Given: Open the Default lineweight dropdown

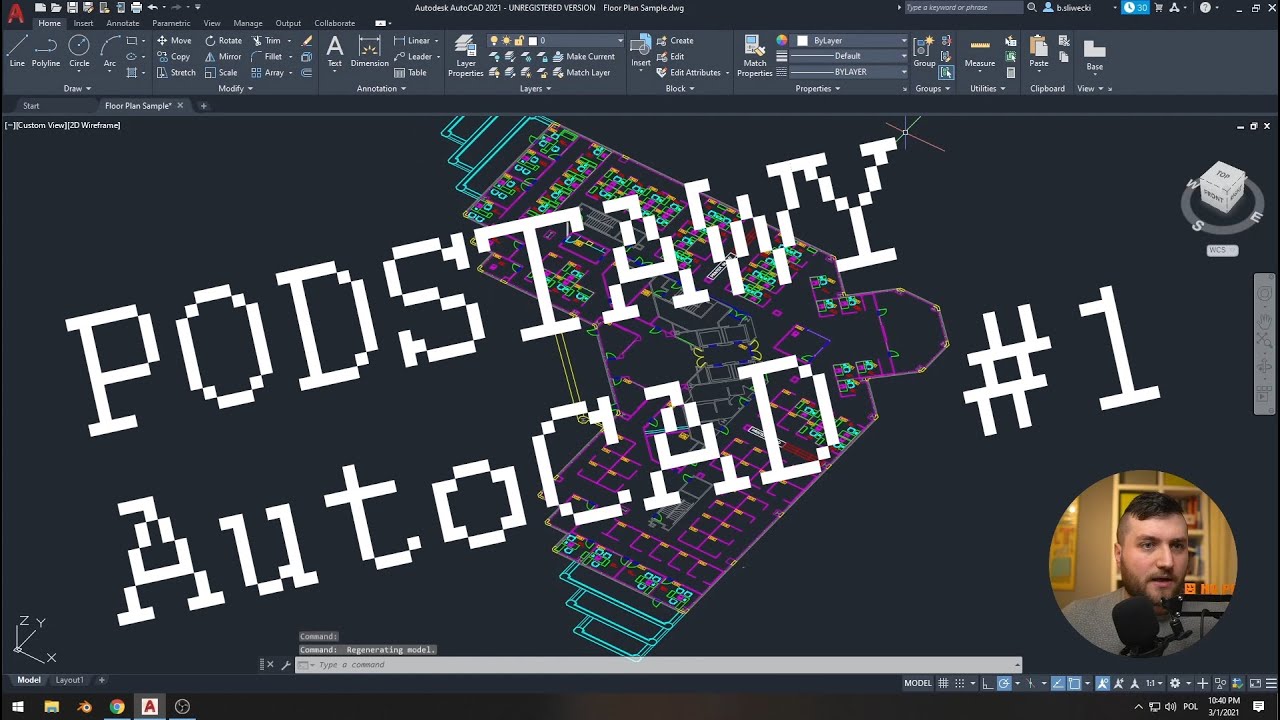Looking at the screenshot, I should point(849,56).
